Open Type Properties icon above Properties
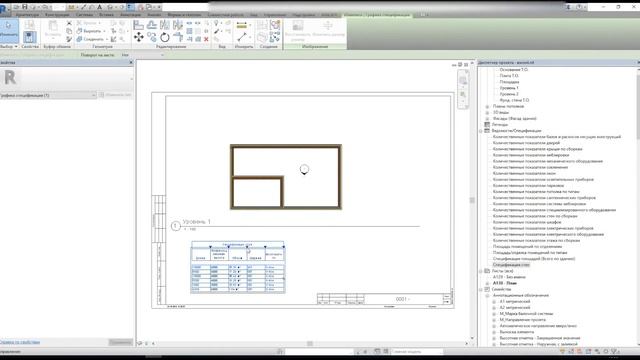The height and width of the screenshot is (360, 640). (29, 24)
